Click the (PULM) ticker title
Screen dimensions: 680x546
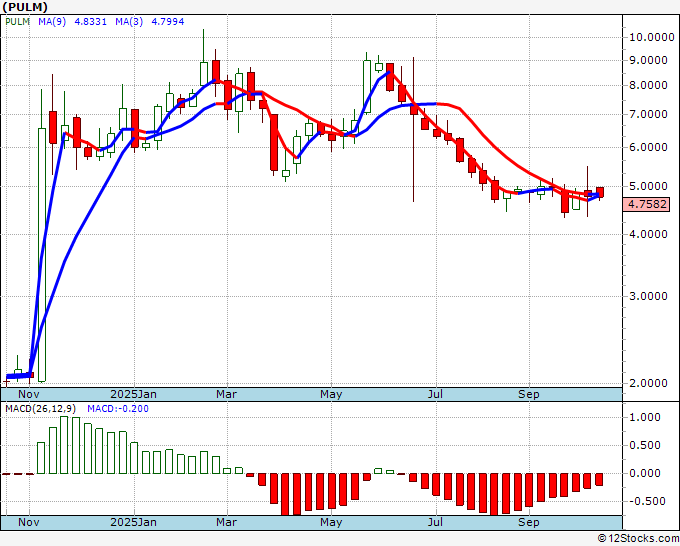point(25,7)
